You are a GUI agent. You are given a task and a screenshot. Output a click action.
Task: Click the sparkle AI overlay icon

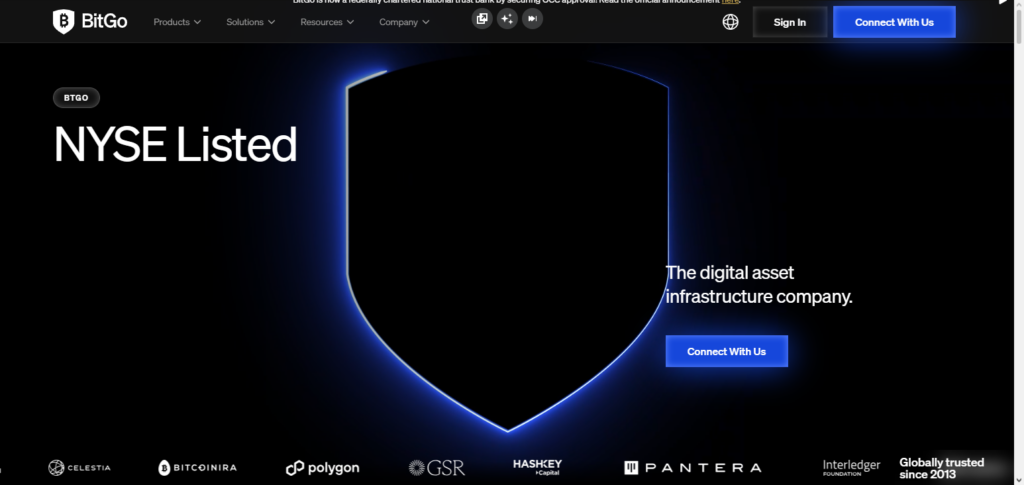(507, 19)
